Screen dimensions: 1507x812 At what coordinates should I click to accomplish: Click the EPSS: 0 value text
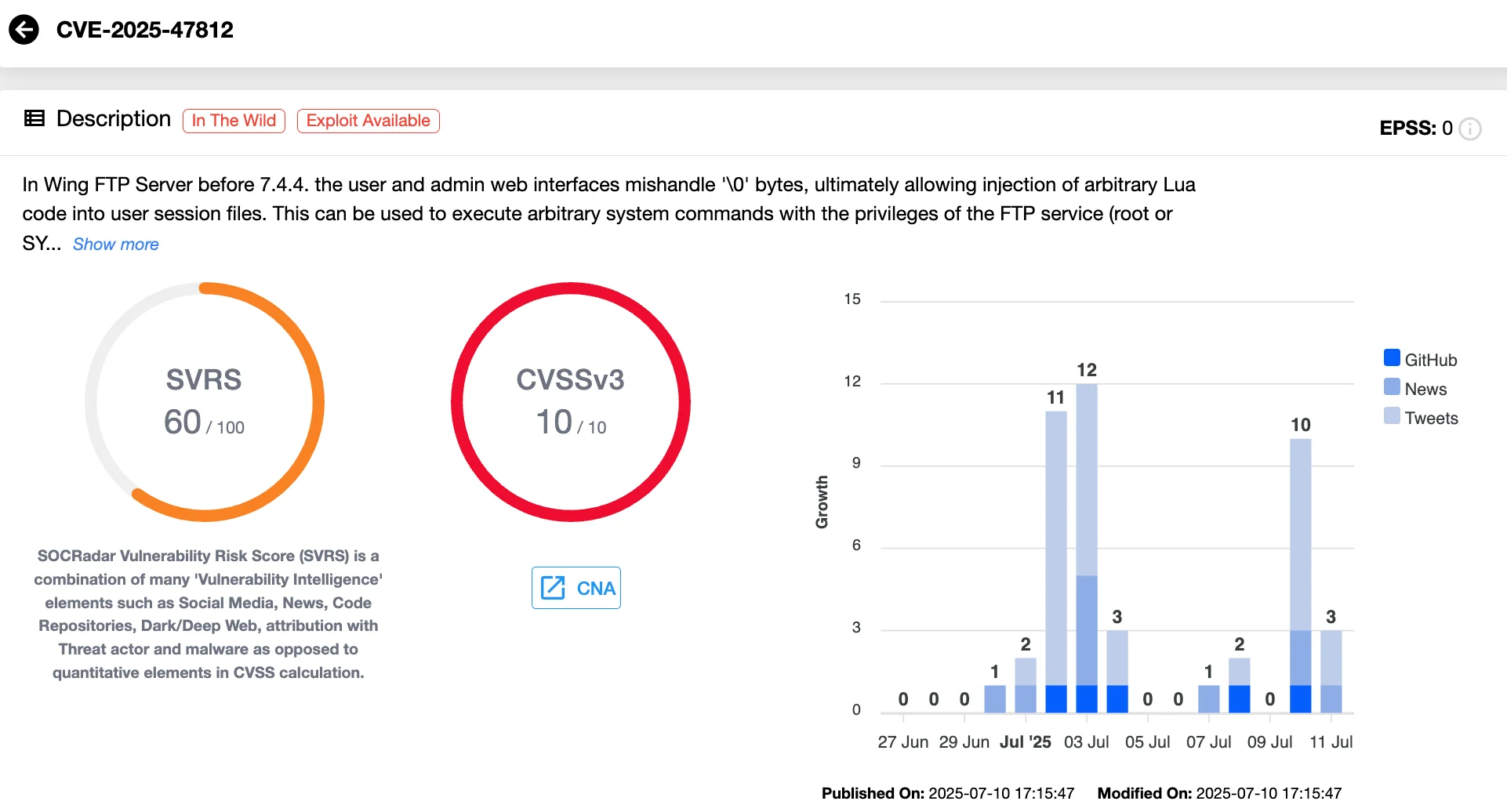1416,129
